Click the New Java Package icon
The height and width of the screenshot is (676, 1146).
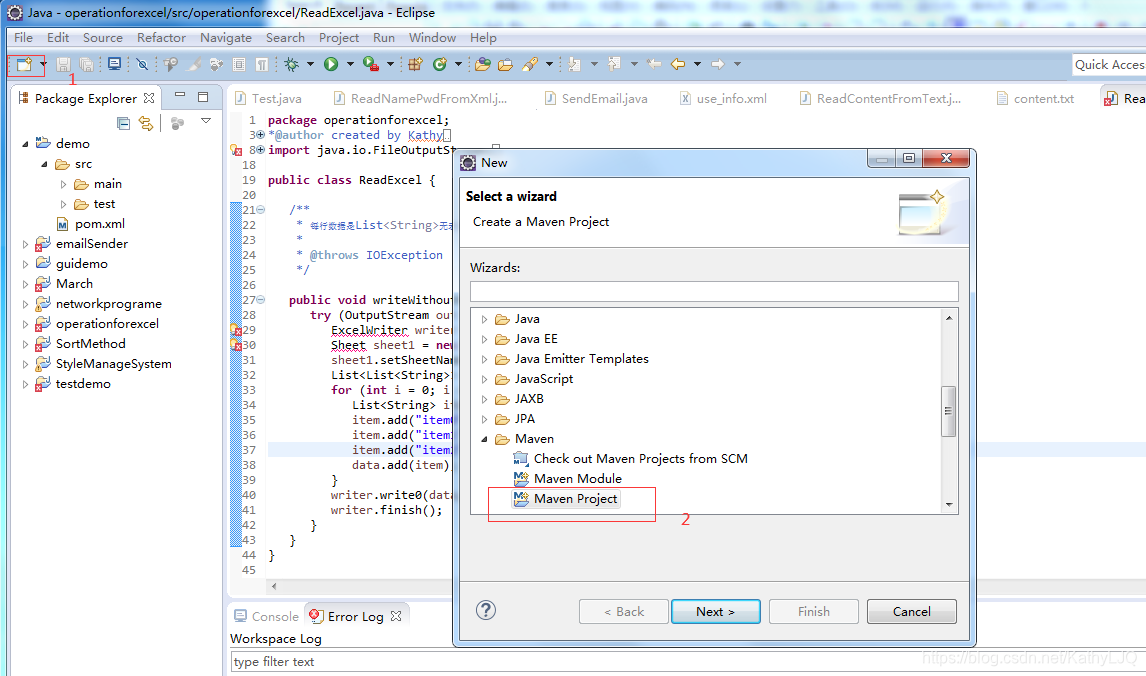click(x=415, y=64)
